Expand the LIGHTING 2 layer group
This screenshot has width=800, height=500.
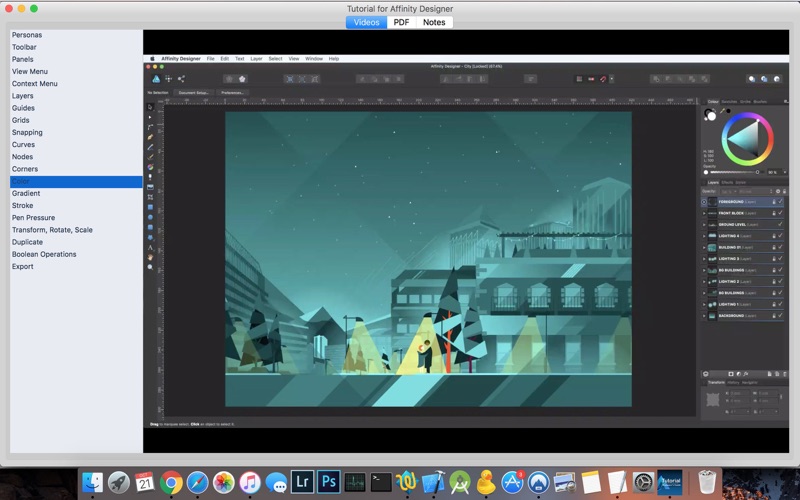click(x=704, y=282)
